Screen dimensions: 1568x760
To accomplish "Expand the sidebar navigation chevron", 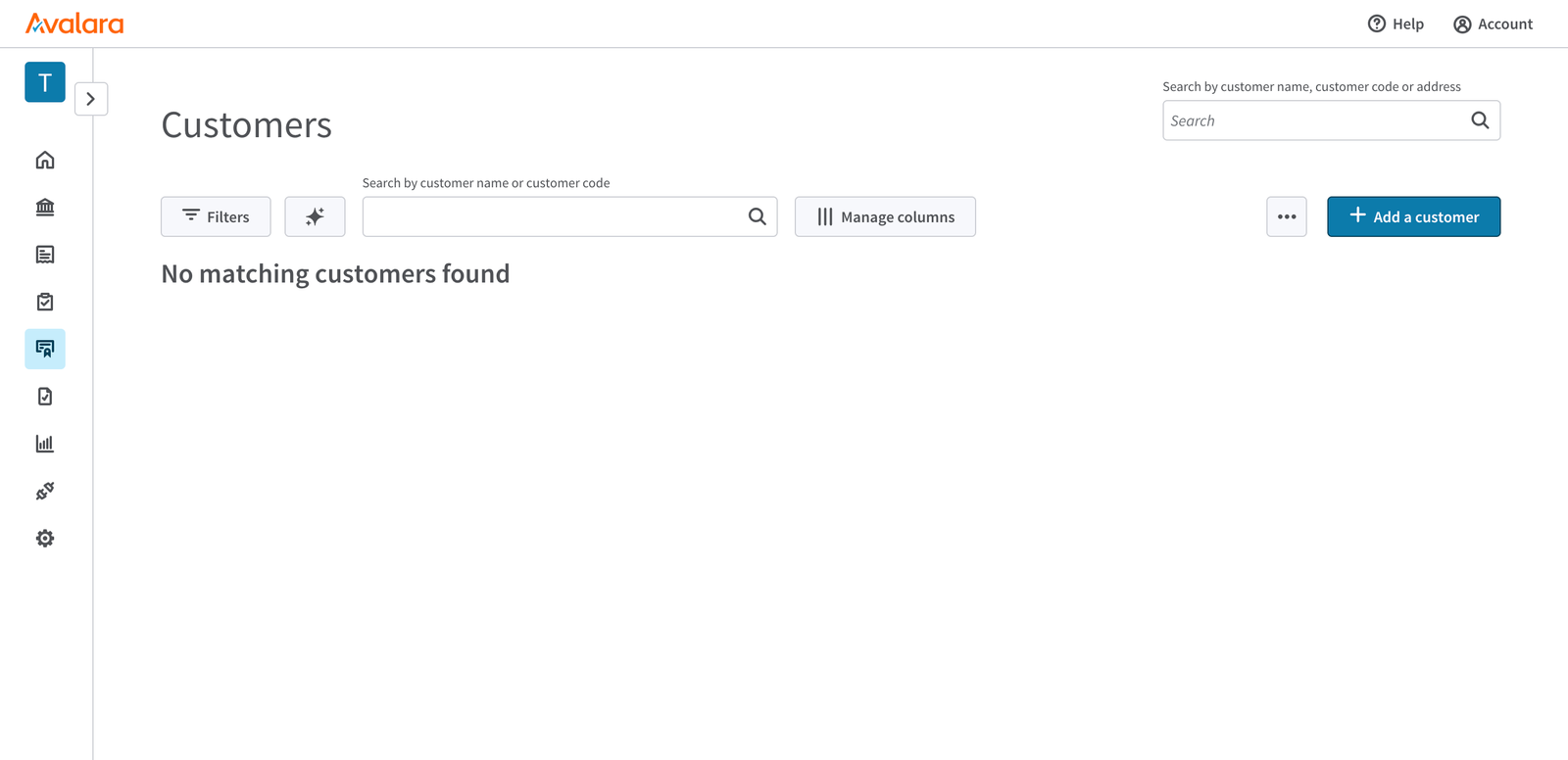I will [91, 99].
